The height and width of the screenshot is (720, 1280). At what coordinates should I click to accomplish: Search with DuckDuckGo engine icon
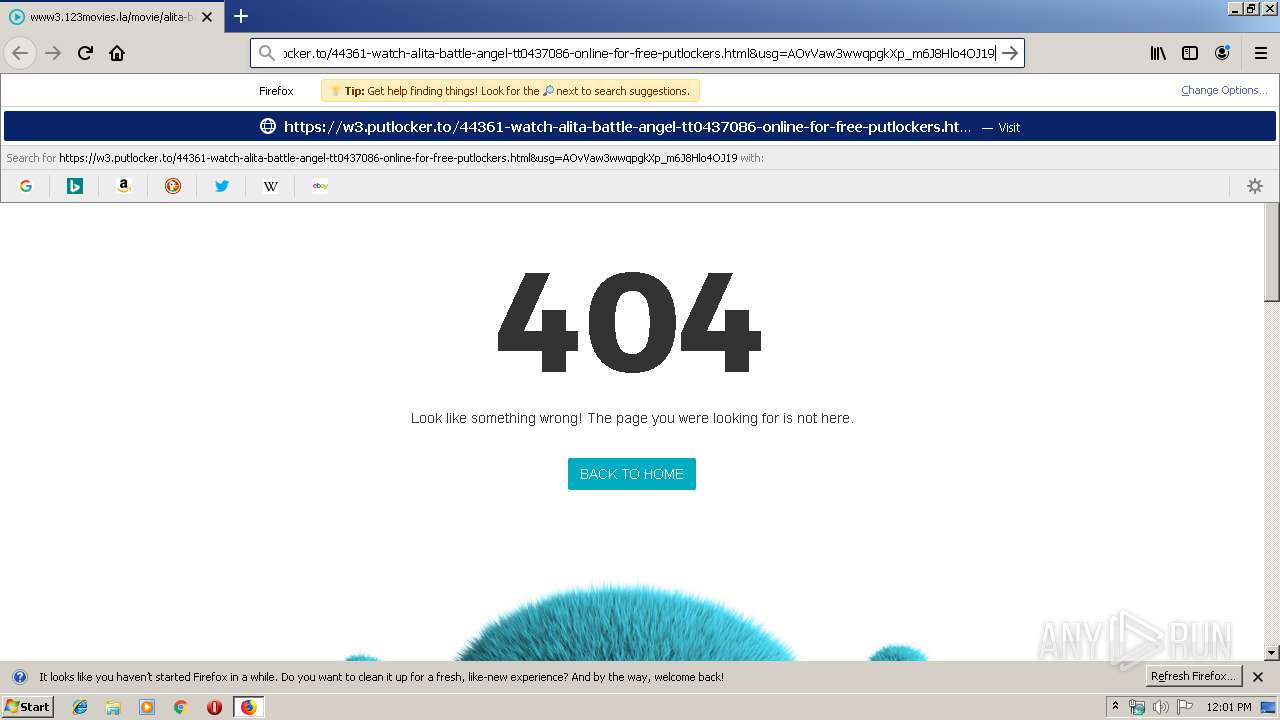point(173,186)
